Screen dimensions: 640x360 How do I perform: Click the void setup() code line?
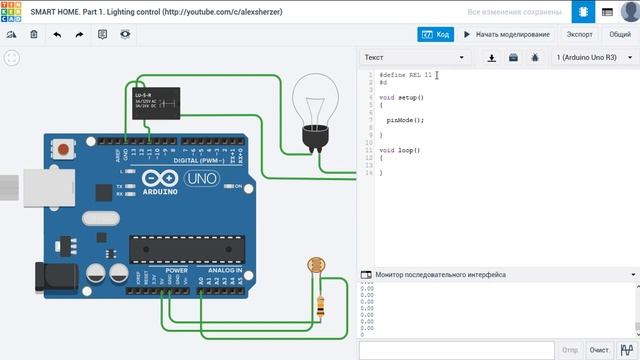coord(402,98)
